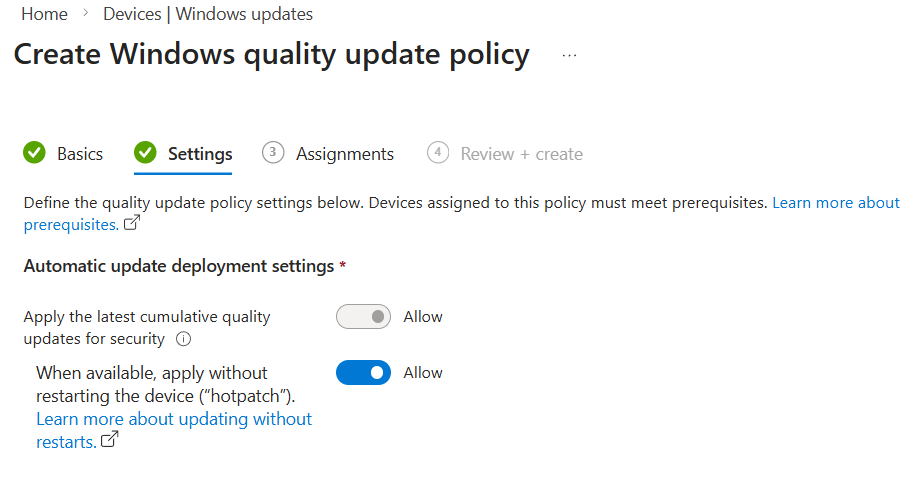Show info for cumulative quality updates setting
Screen dimensions: 920x480
tap(183, 339)
